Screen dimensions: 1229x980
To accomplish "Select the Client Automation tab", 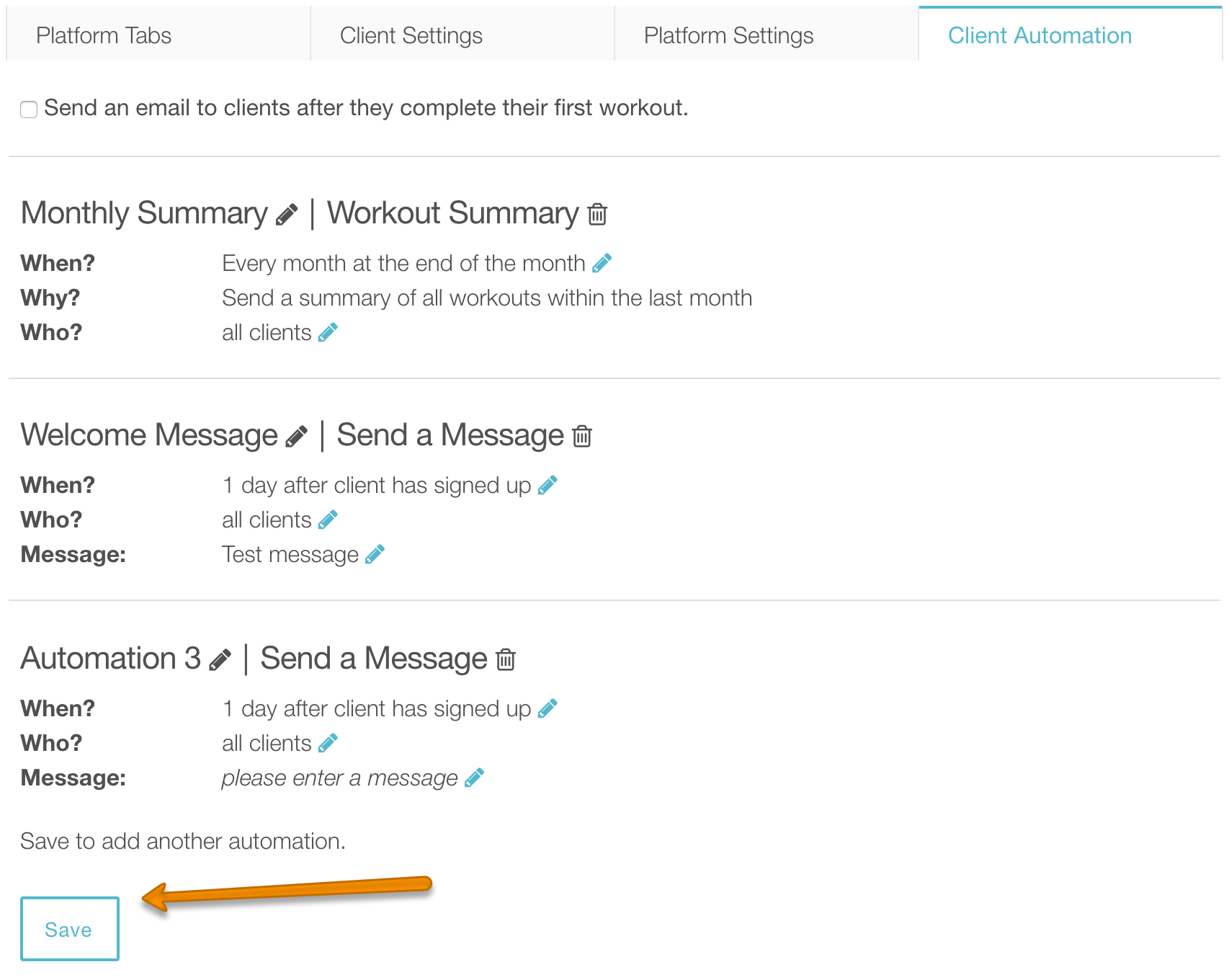I will pyautogui.click(x=1040, y=35).
